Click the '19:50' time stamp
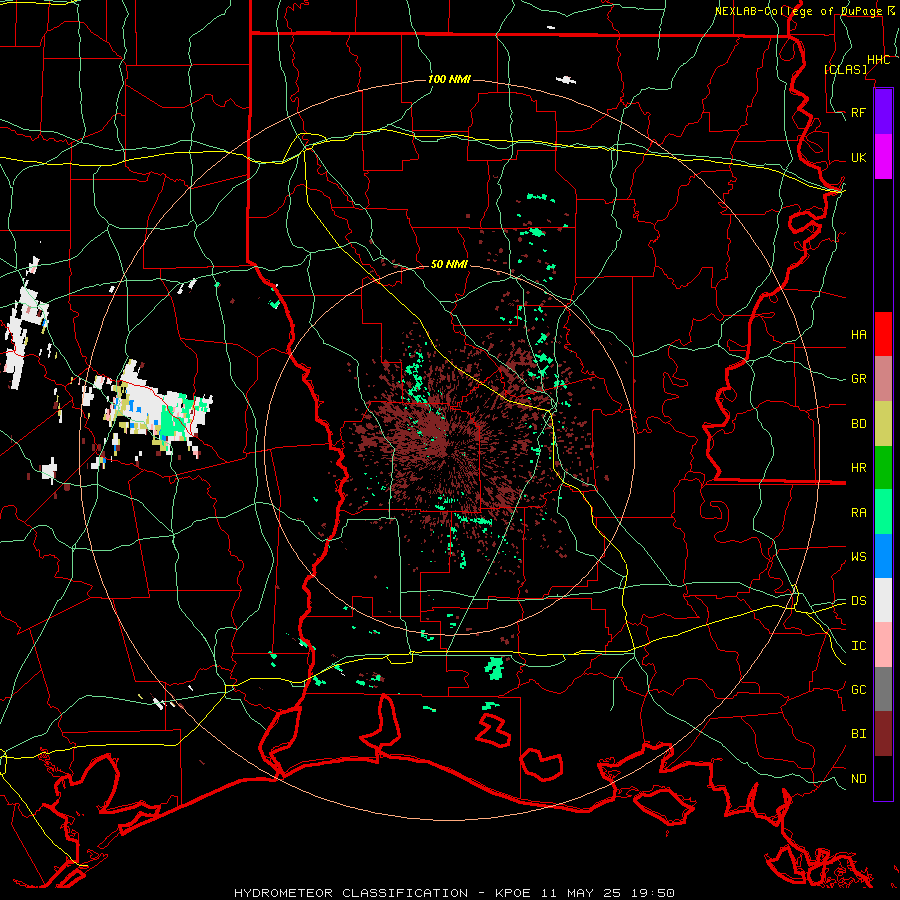Image resolution: width=900 pixels, height=900 pixels. pyautogui.click(x=653, y=893)
